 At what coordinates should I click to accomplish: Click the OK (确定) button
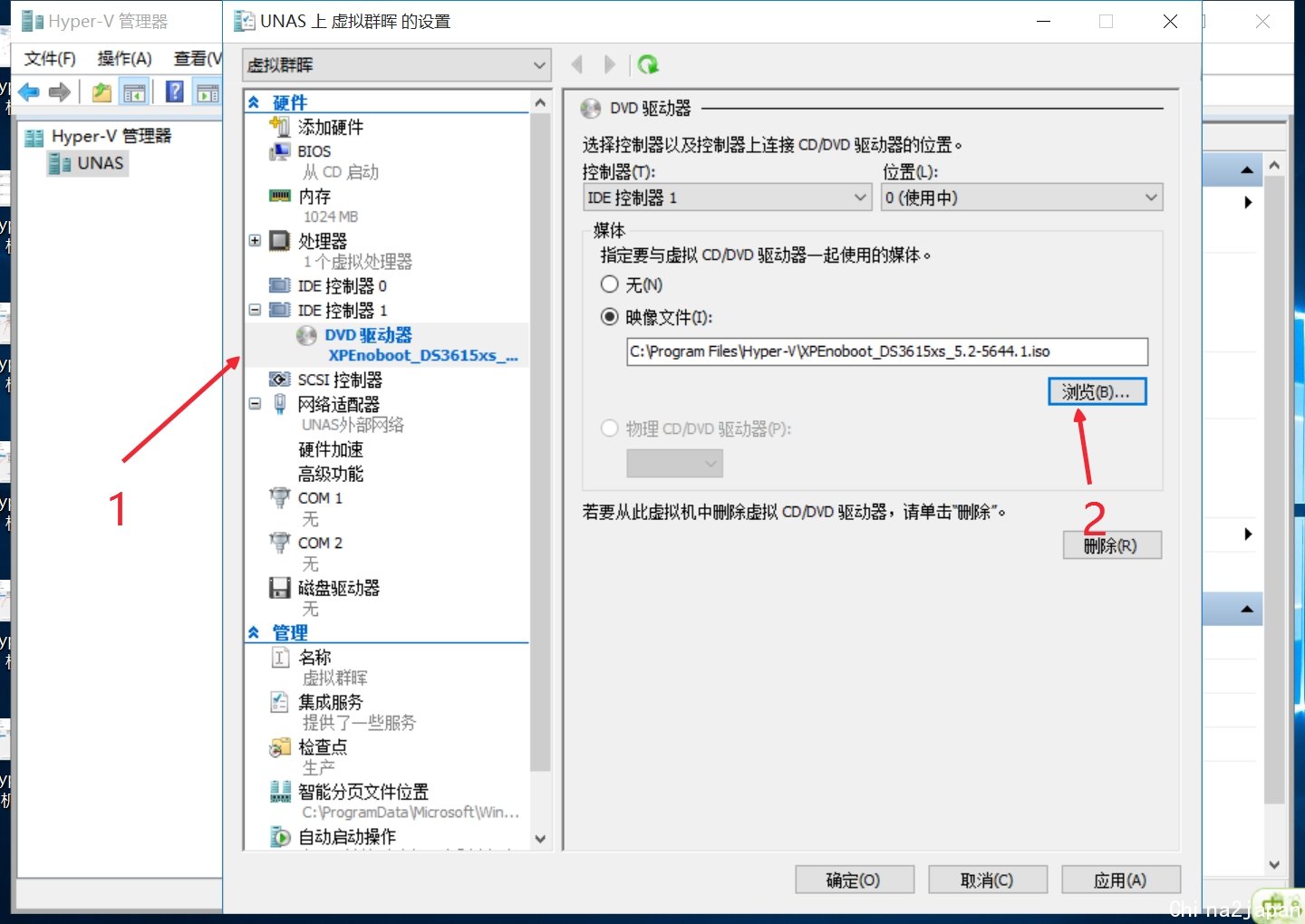855,880
